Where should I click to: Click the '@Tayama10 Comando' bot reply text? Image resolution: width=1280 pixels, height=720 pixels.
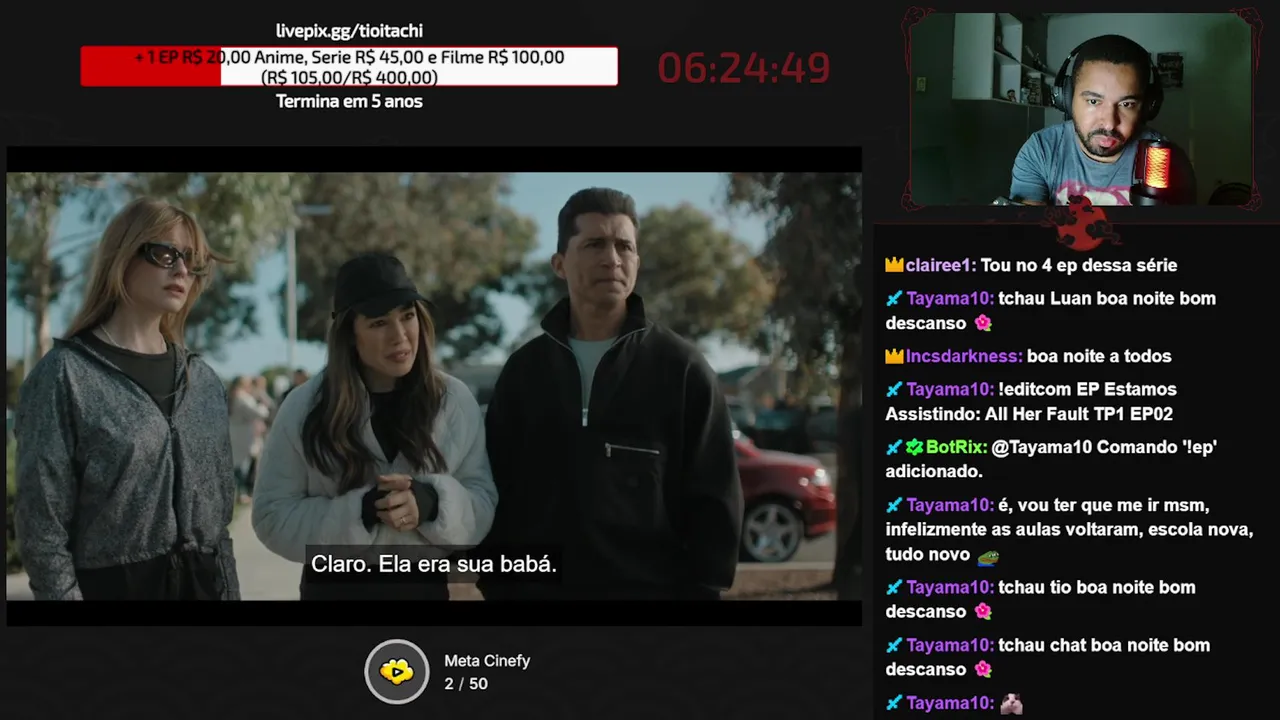1051,459
